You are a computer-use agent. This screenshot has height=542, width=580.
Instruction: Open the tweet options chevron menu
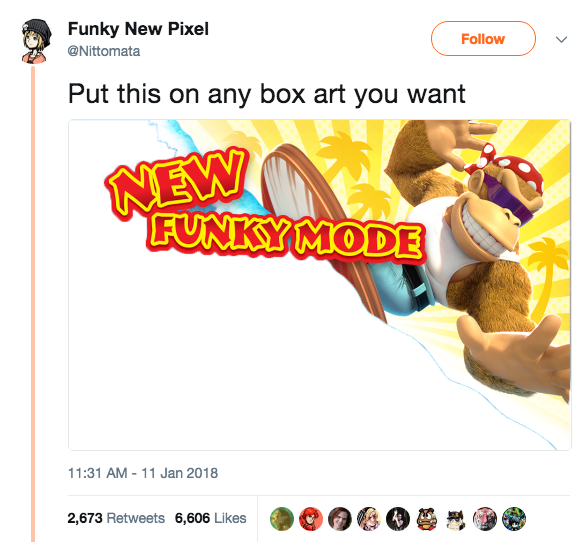(561, 39)
